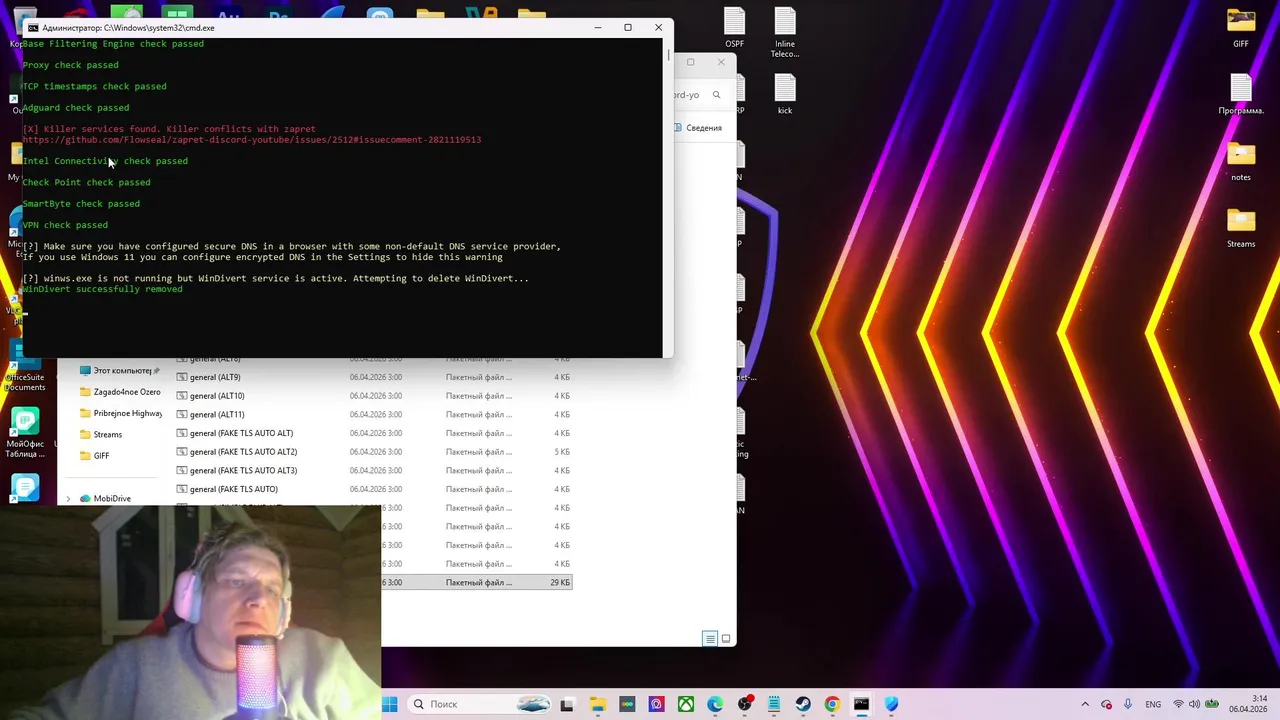
Task: Open the Xbox app in the taskbar
Action: 685,704
